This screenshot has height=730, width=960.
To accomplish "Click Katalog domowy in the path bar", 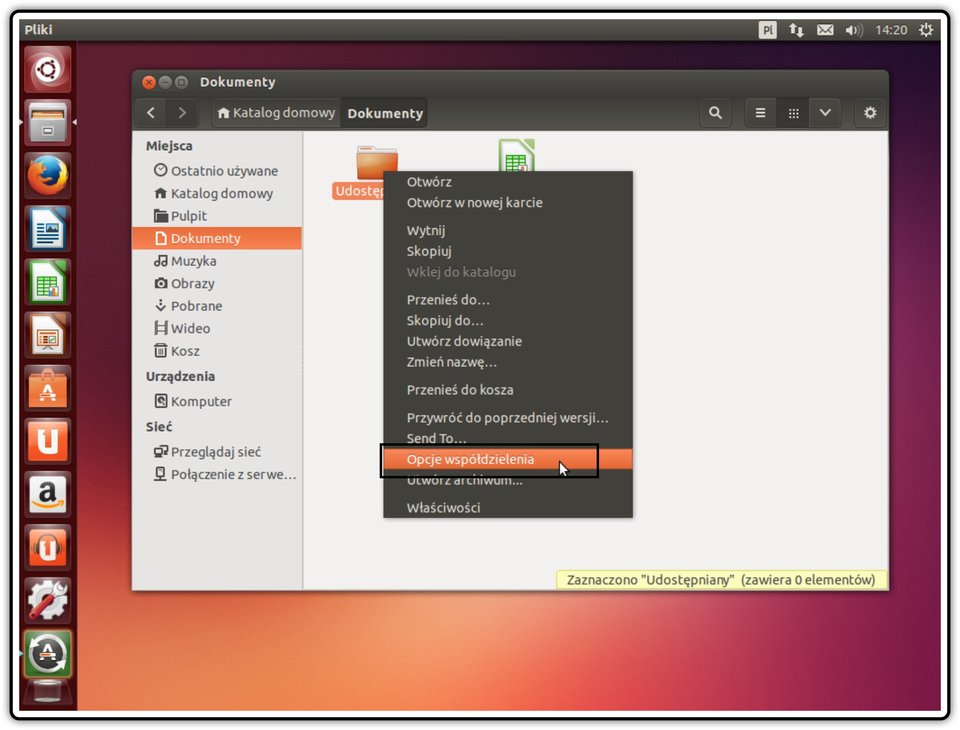I will pyautogui.click(x=277, y=113).
